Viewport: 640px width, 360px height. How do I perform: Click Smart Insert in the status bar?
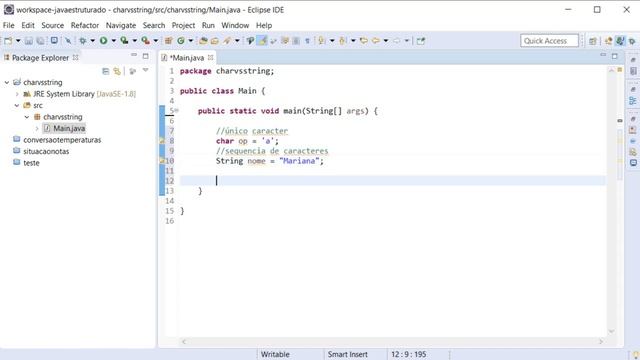[x=347, y=354]
